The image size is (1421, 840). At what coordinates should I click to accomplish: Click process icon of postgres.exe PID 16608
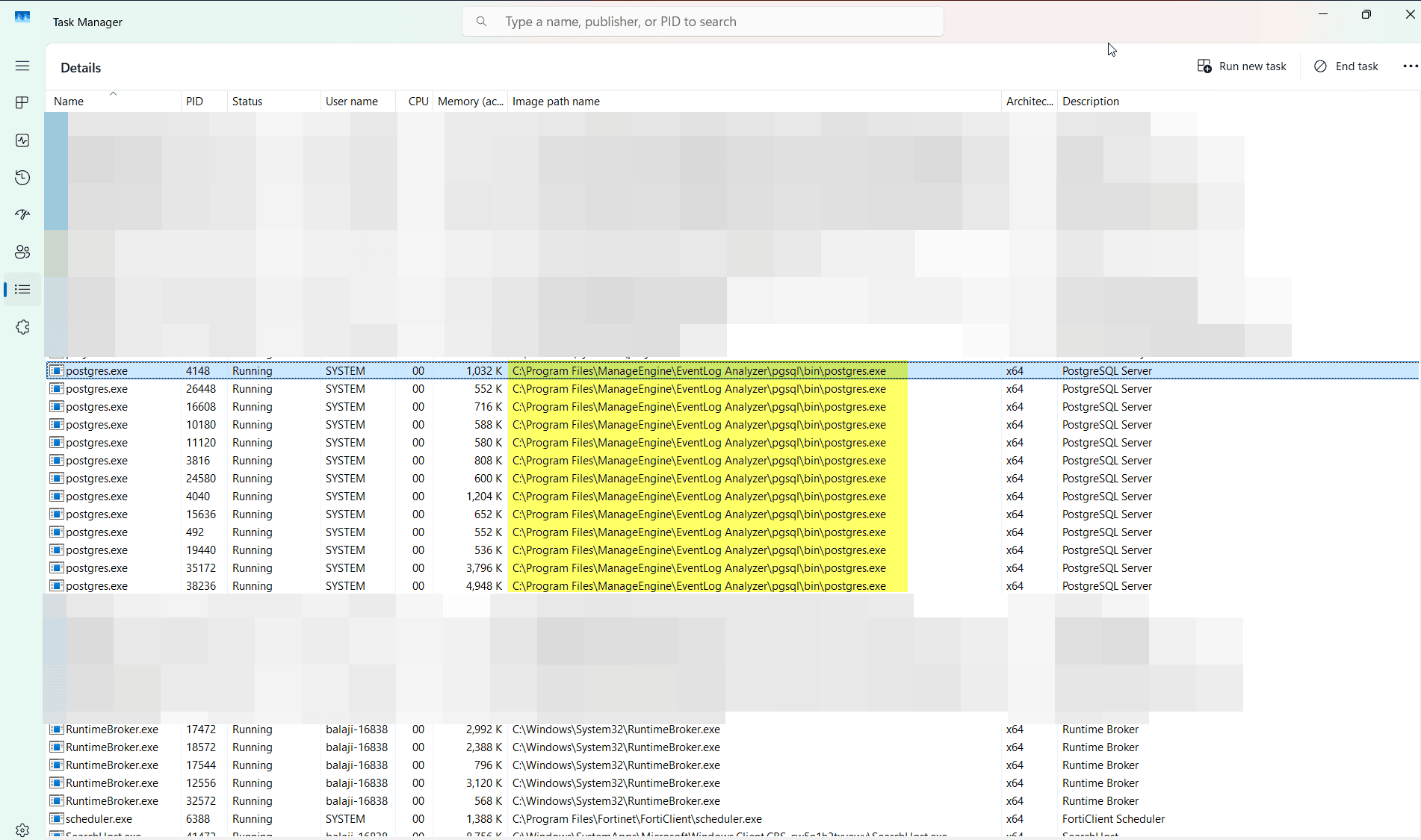(56, 406)
